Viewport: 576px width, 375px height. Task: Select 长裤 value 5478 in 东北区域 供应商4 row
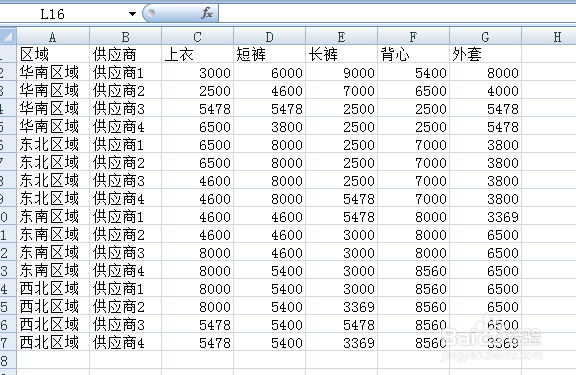pyautogui.click(x=341, y=198)
